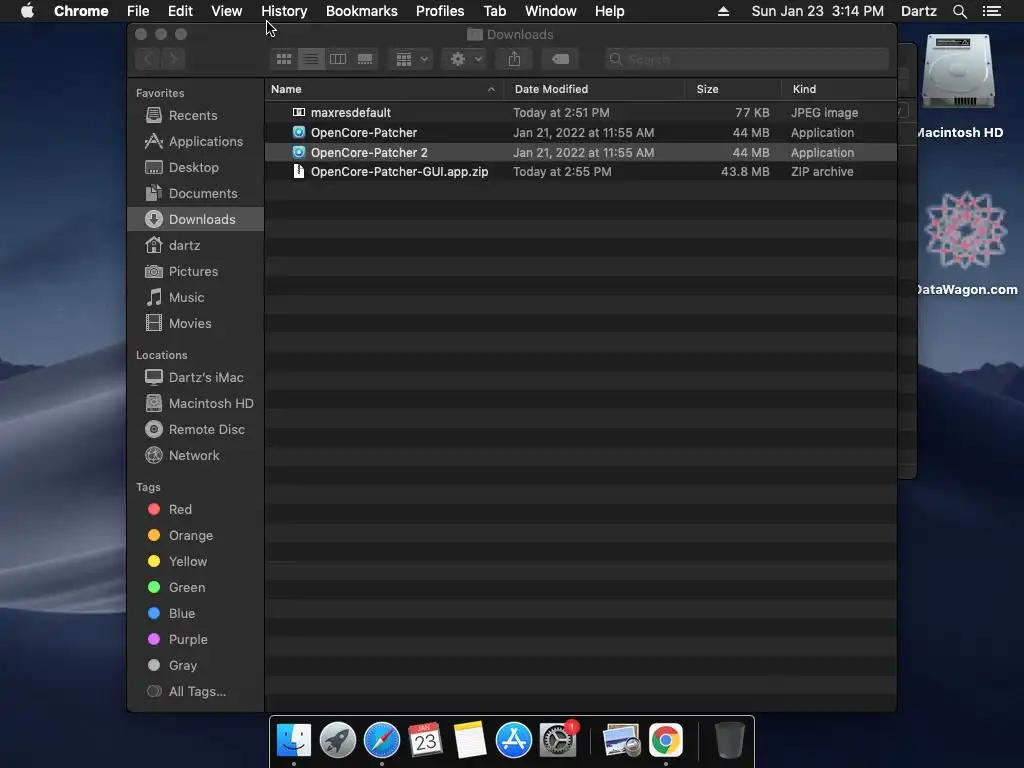
Task: Switch Finder to list view
Action: click(311, 59)
